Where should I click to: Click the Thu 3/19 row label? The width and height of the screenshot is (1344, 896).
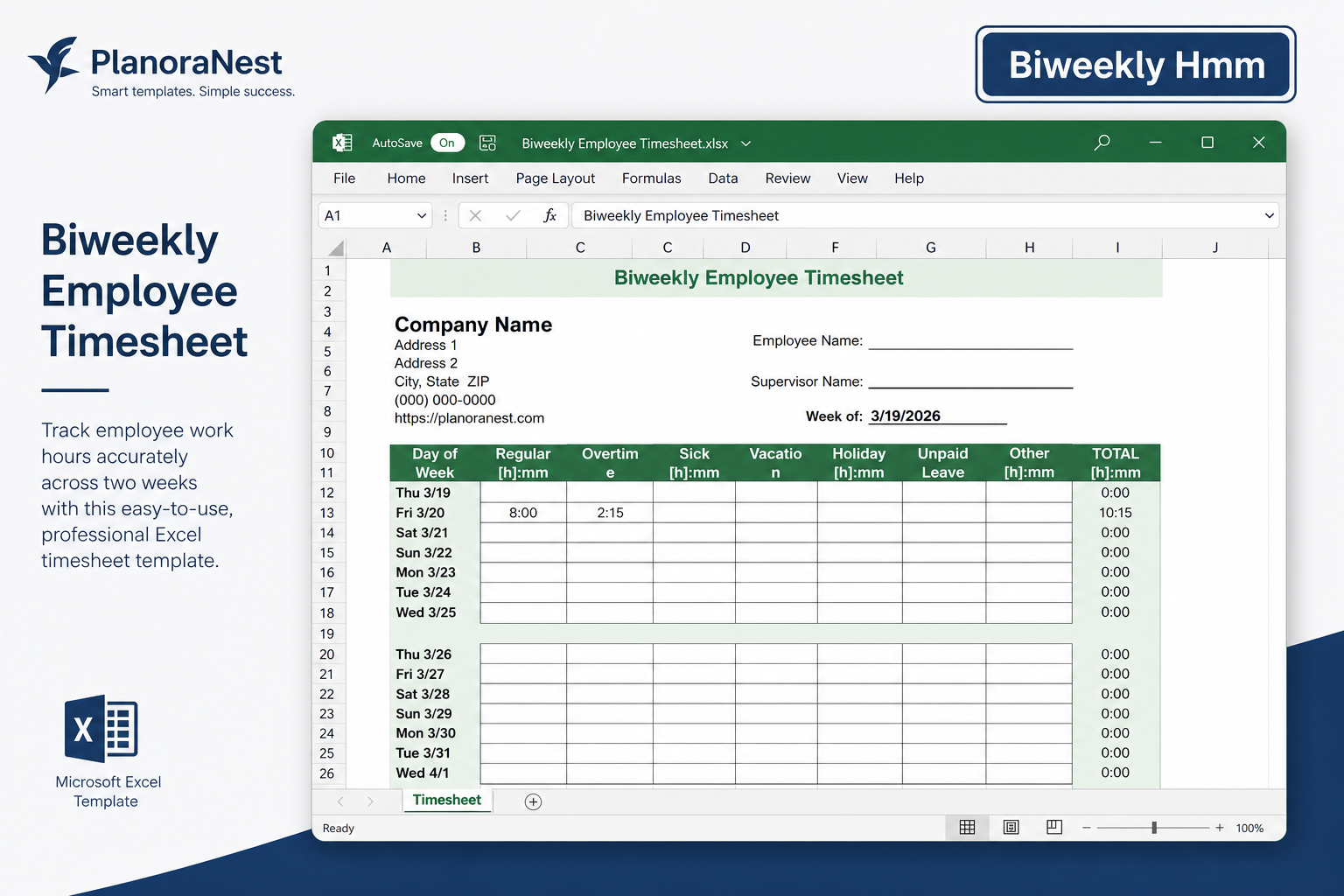pyautogui.click(x=423, y=493)
